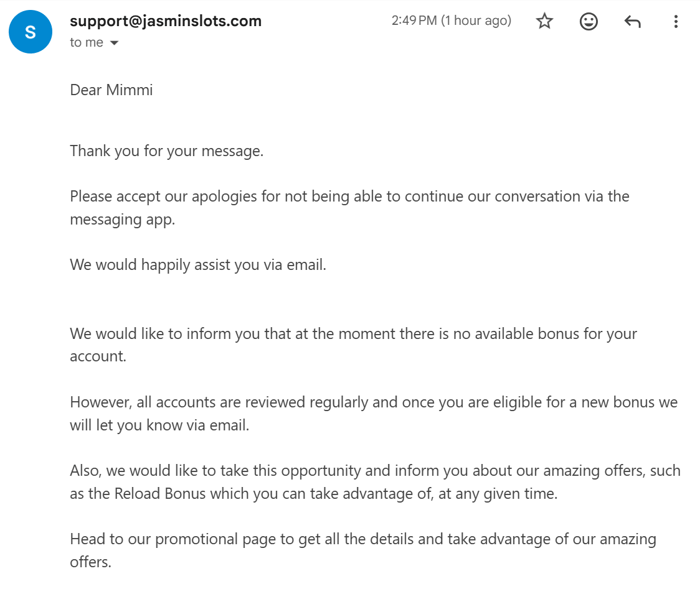Click the "Please accept our apologies" paragraph
700x589 pixels.
pos(350,208)
